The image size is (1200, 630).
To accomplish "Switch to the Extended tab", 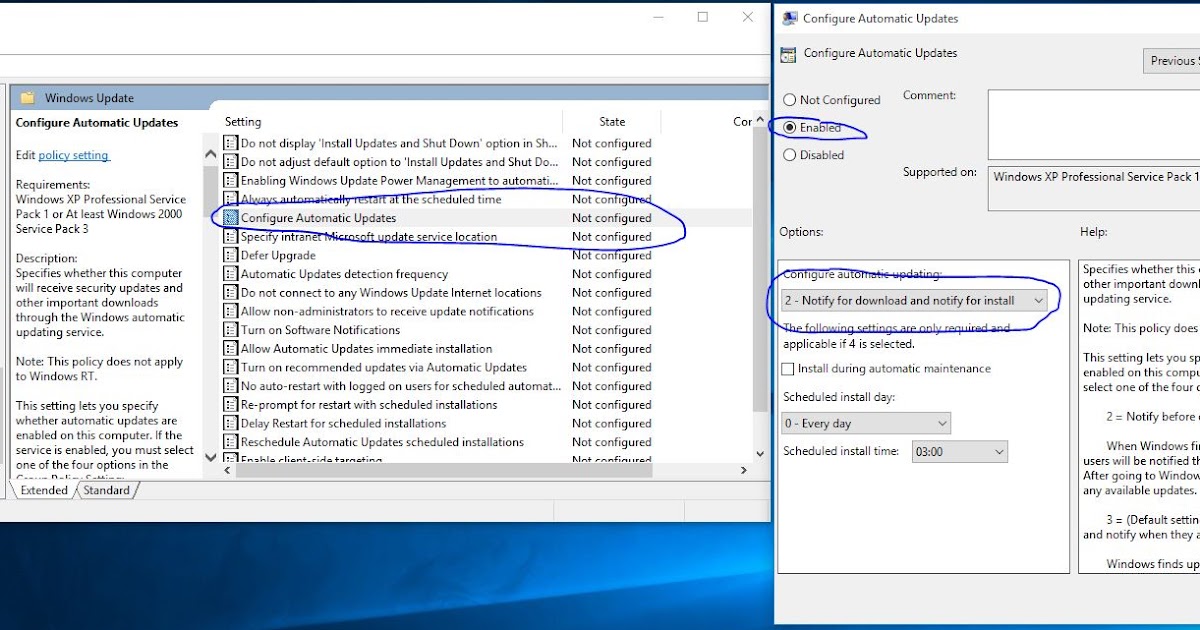I will [43, 490].
